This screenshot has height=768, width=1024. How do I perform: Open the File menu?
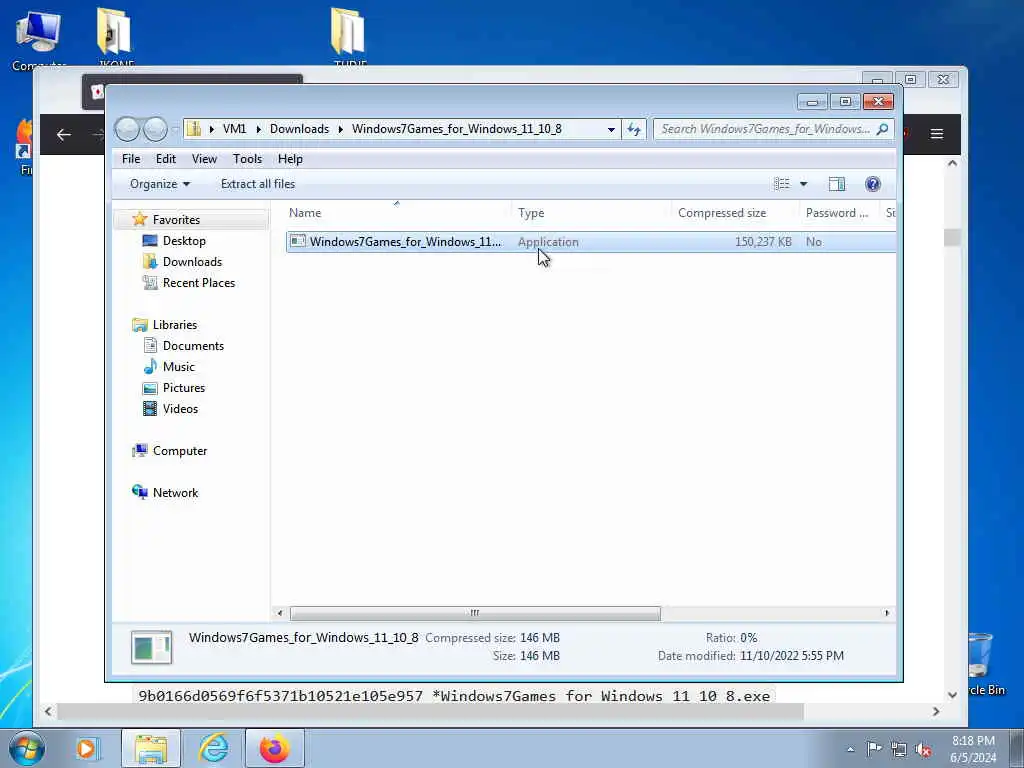[x=131, y=159]
